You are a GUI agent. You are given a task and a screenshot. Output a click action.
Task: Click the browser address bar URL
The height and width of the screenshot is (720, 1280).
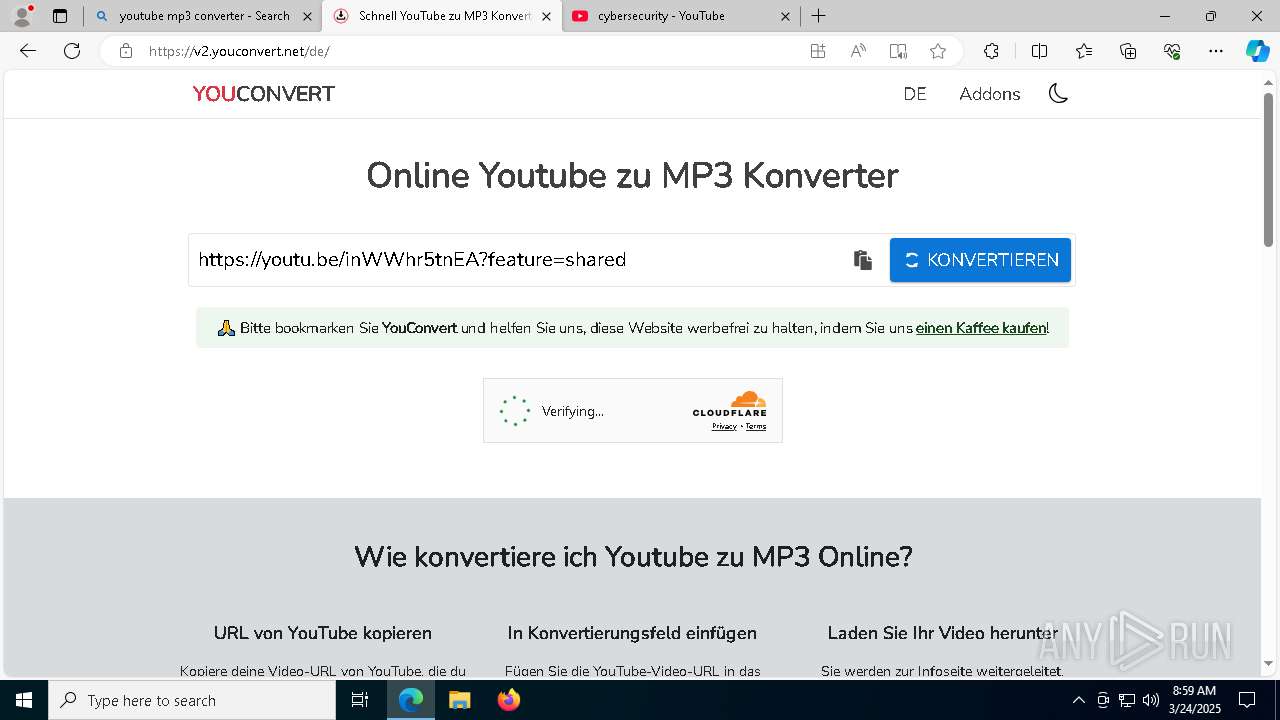tap(239, 51)
